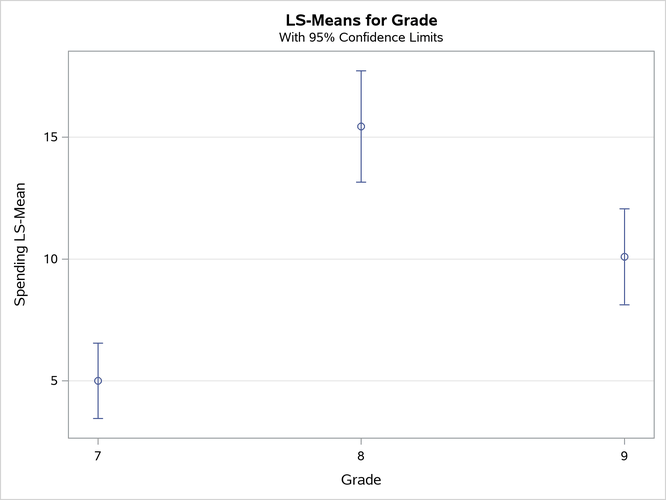Select the upper confidence cap for Grade 8

(361, 71)
